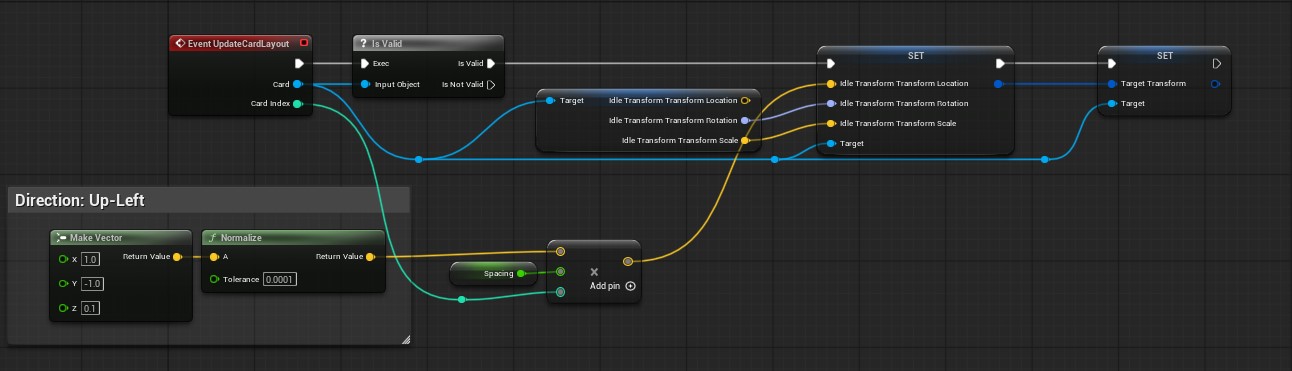The image size is (1292, 371).
Task: Click the Location input pin on first SET
Action: 830,84
